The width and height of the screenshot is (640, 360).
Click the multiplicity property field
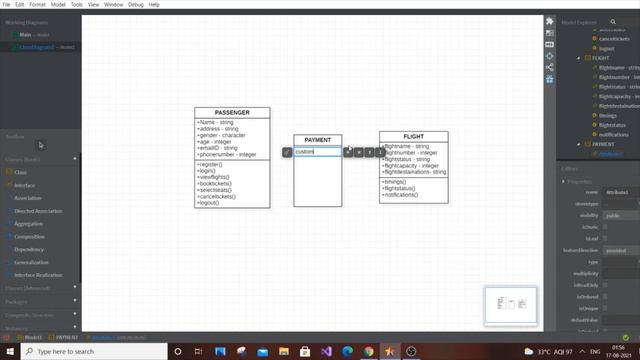click(x=621, y=274)
